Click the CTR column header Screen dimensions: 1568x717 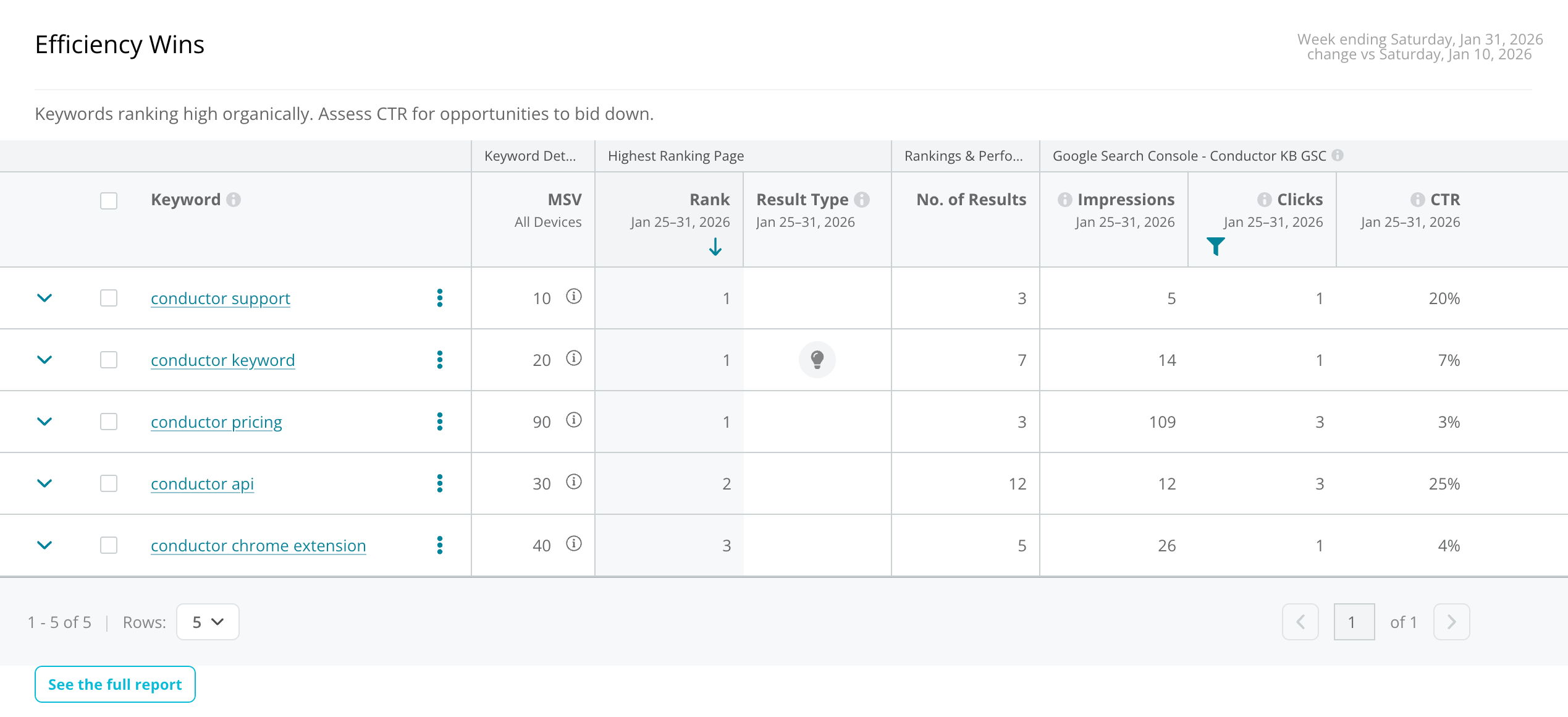pos(1445,200)
